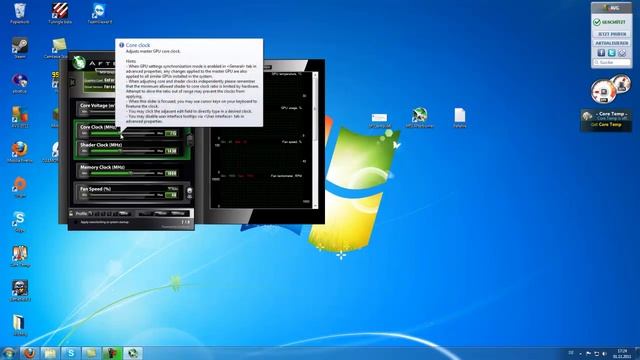This screenshot has width=640, height=360.
Task: Click the Fan Speed value edit field
Action: pyautogui.click(x=171, y=195)
